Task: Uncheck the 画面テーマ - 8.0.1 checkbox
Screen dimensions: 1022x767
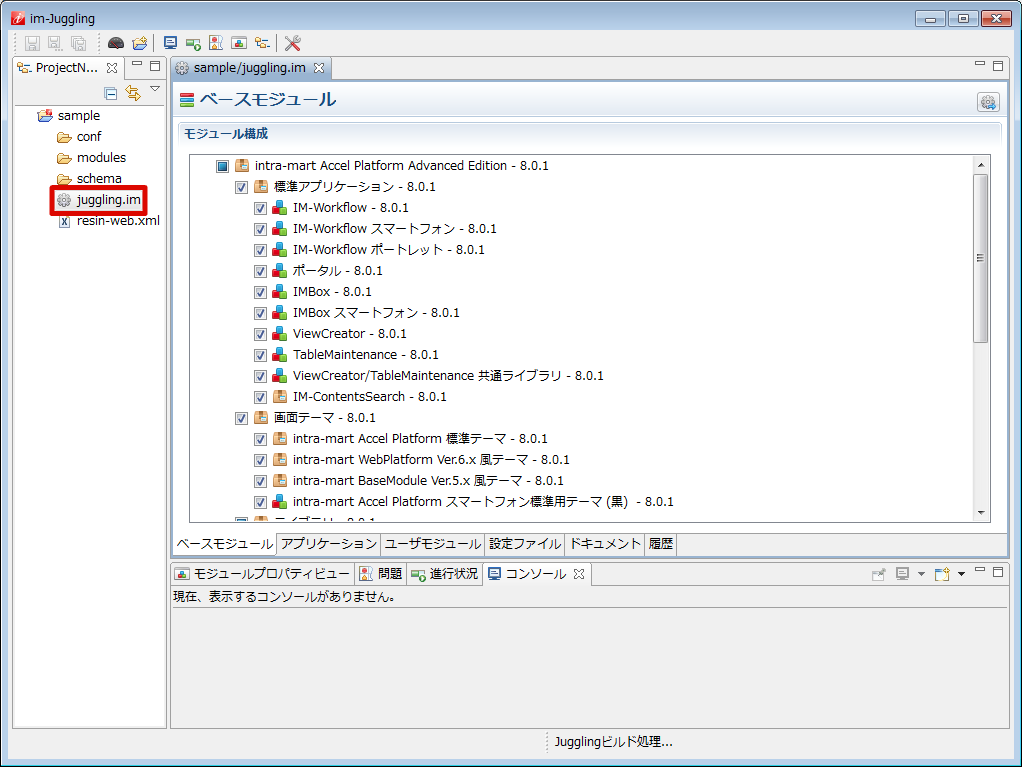Action: 241,418
